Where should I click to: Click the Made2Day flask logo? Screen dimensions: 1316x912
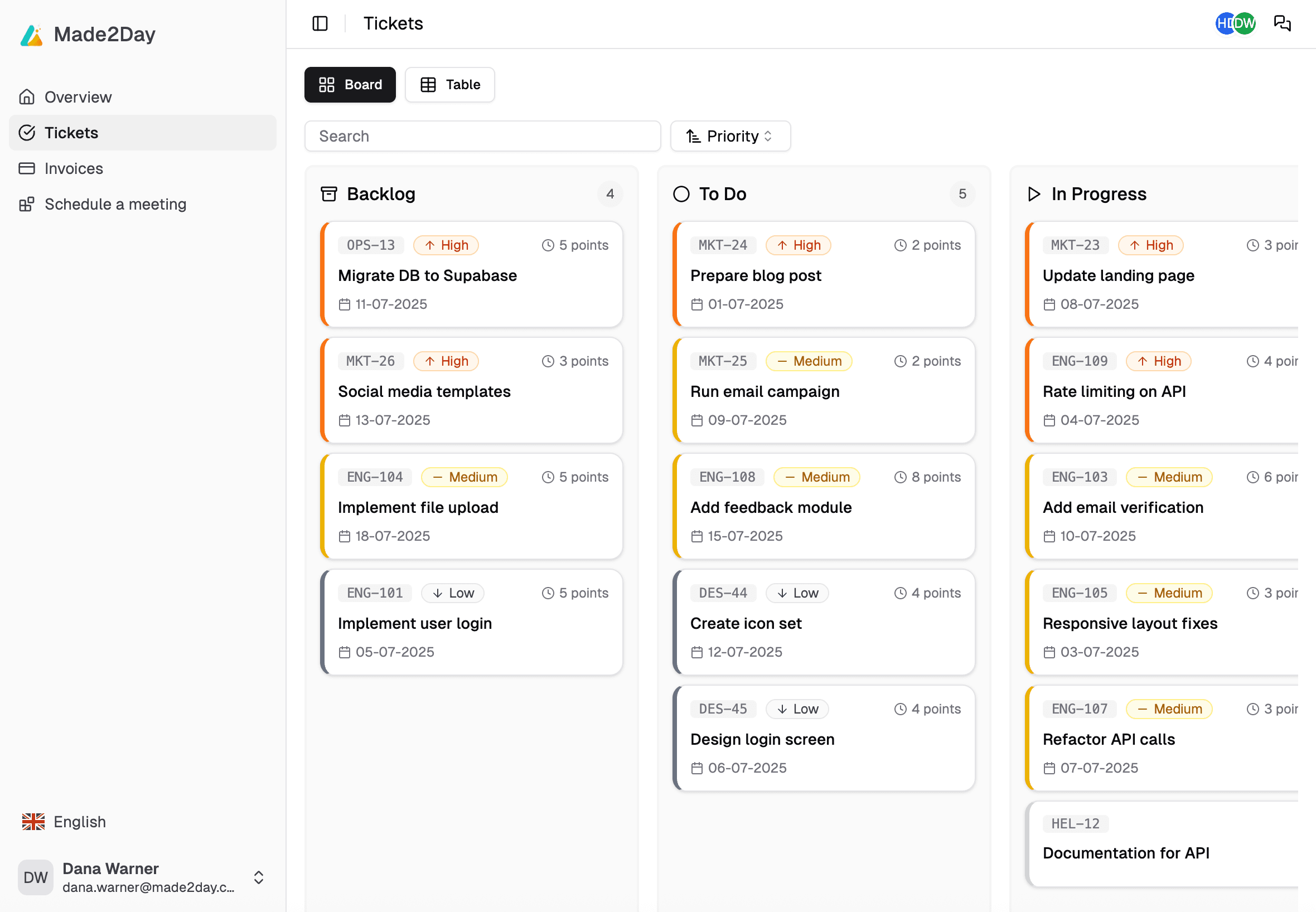(31, 35)
